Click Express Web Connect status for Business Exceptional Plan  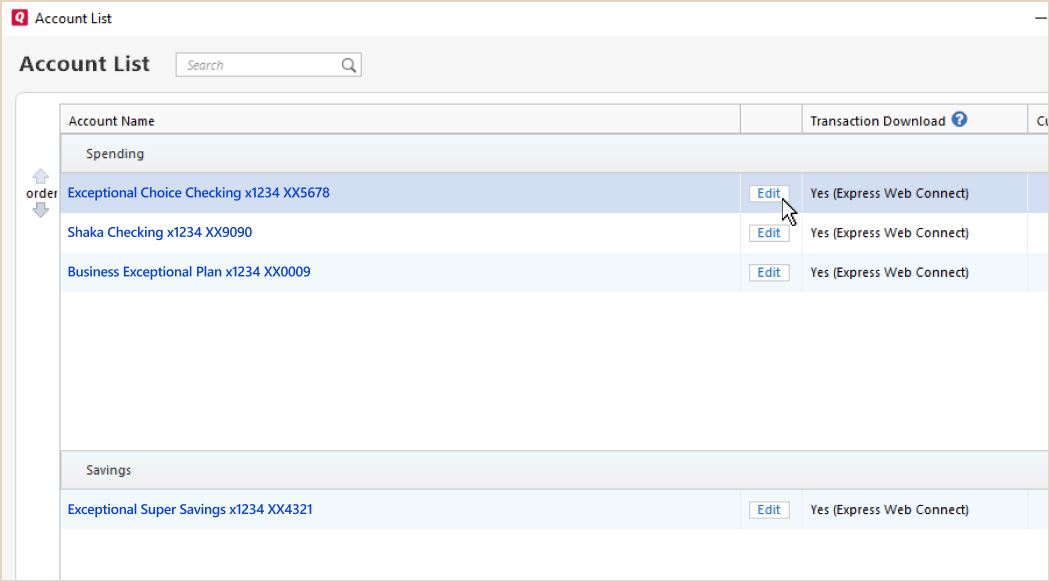tap(889, 272)
